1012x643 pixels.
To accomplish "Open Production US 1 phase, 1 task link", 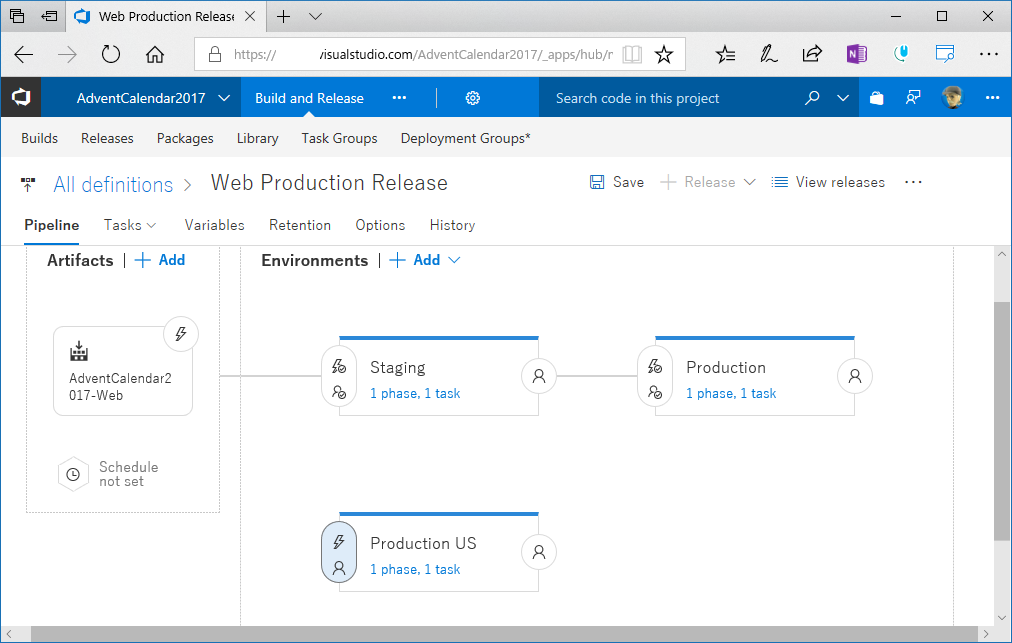I will tap(415, 569).
